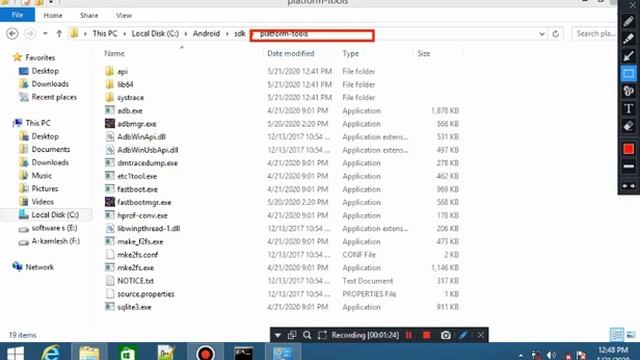Select the eraser annotation tool

[629, 126]
